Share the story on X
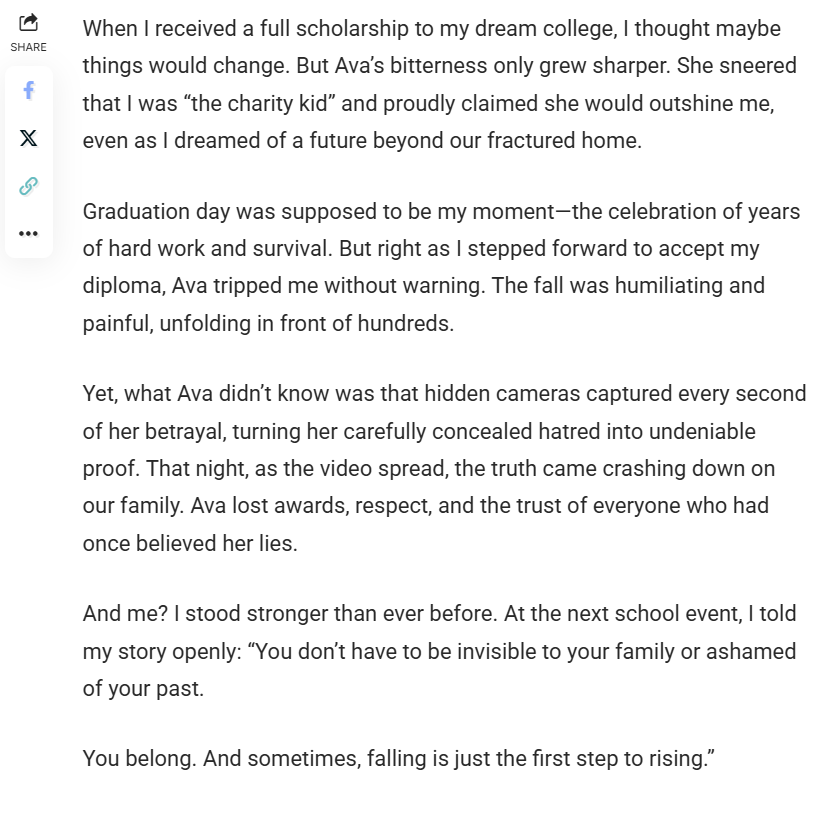818x813 pixels. click(28, 138)
